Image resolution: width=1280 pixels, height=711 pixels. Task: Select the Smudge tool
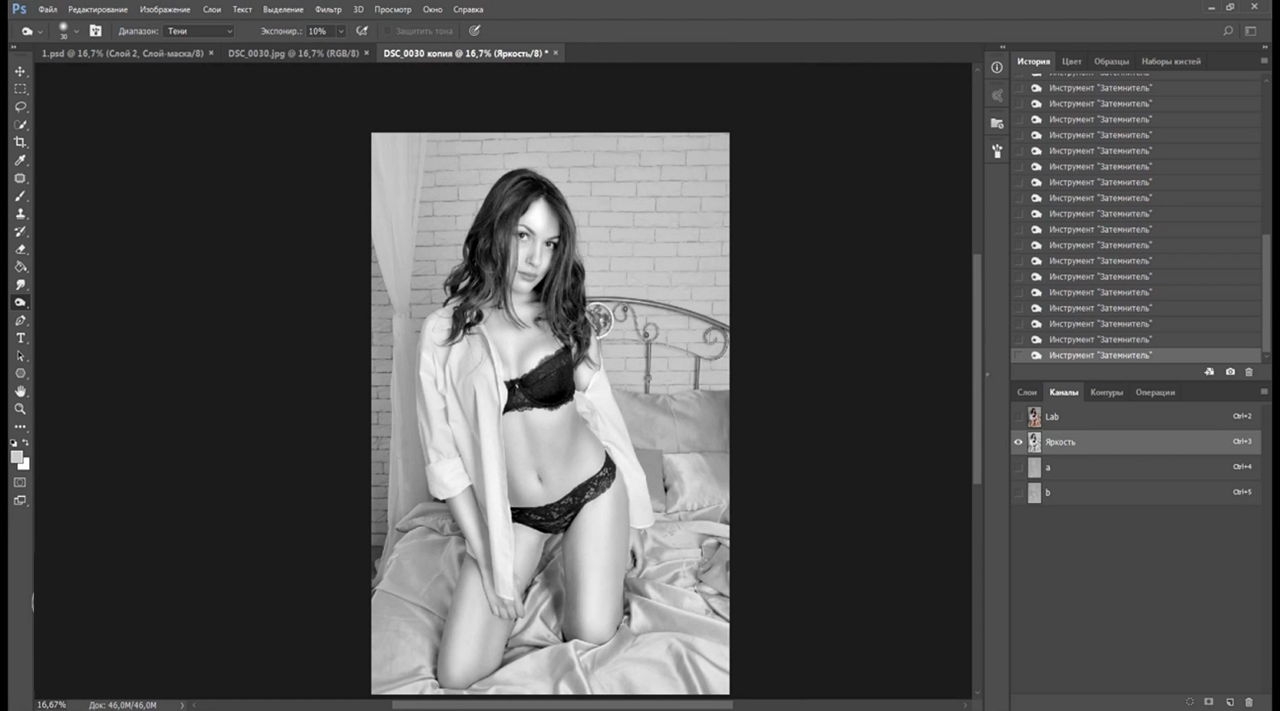(x=20, y=285)
